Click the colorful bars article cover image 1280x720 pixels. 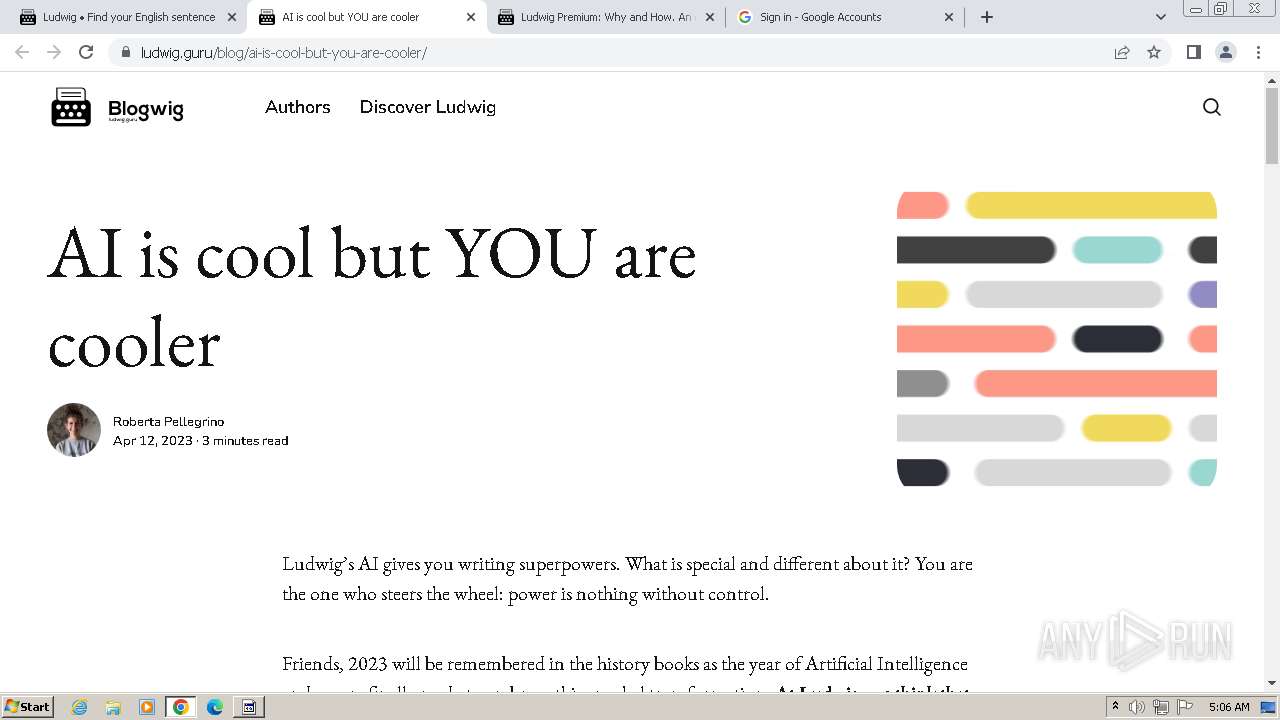coord(1057,339)
